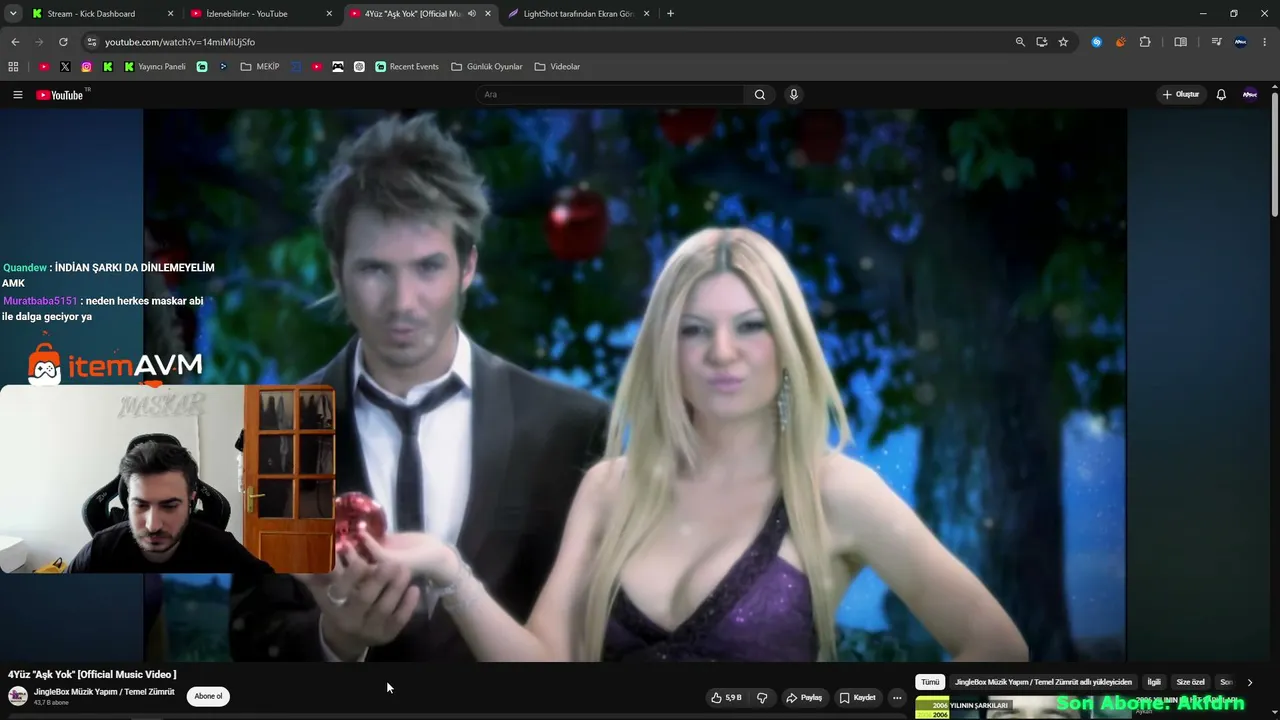Viewport: 1280px width, 720px height.
Task: Open YouTube account avatar menu
Action: coord(1249,95)
